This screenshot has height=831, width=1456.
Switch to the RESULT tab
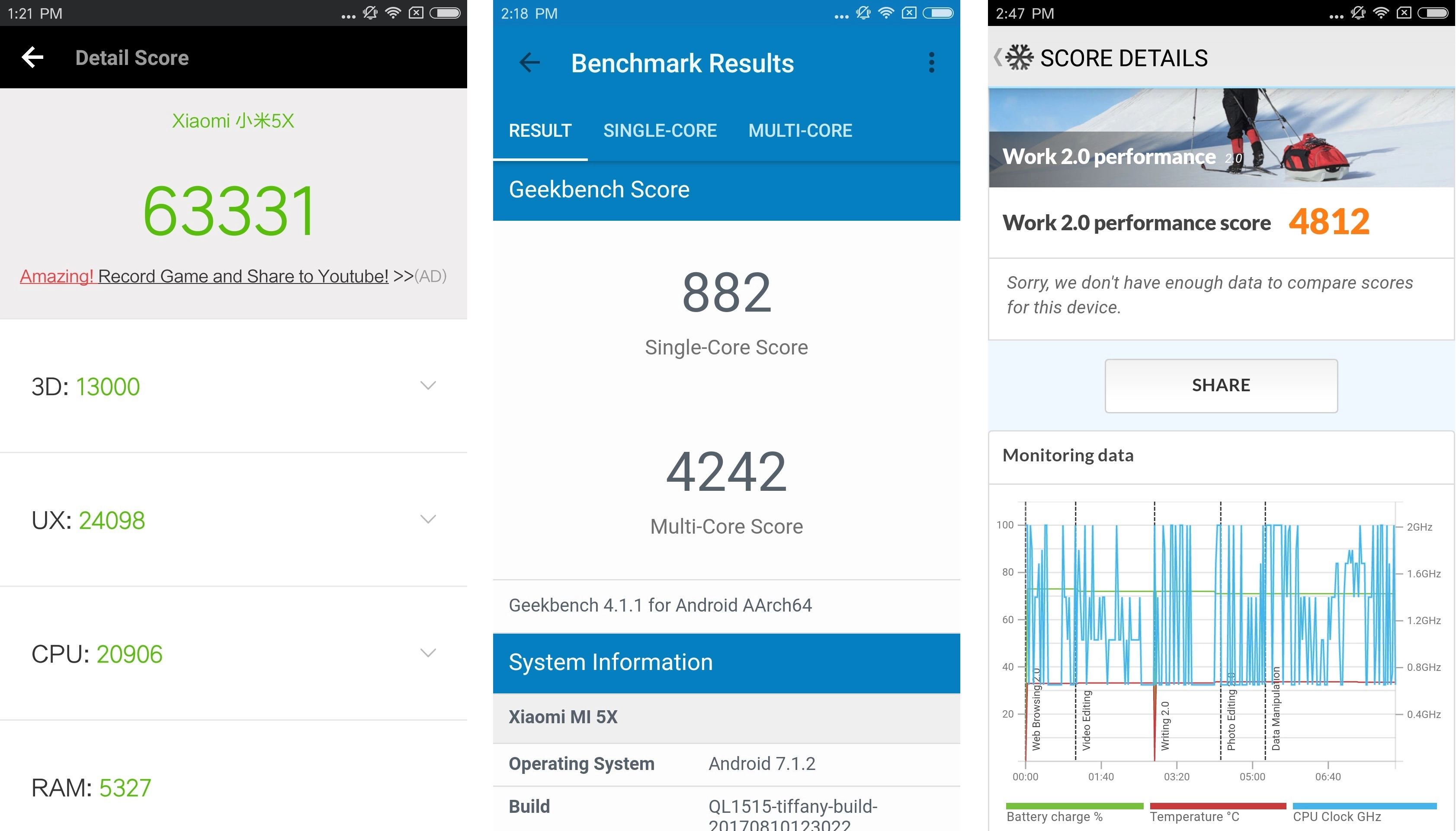coord(539,130)
